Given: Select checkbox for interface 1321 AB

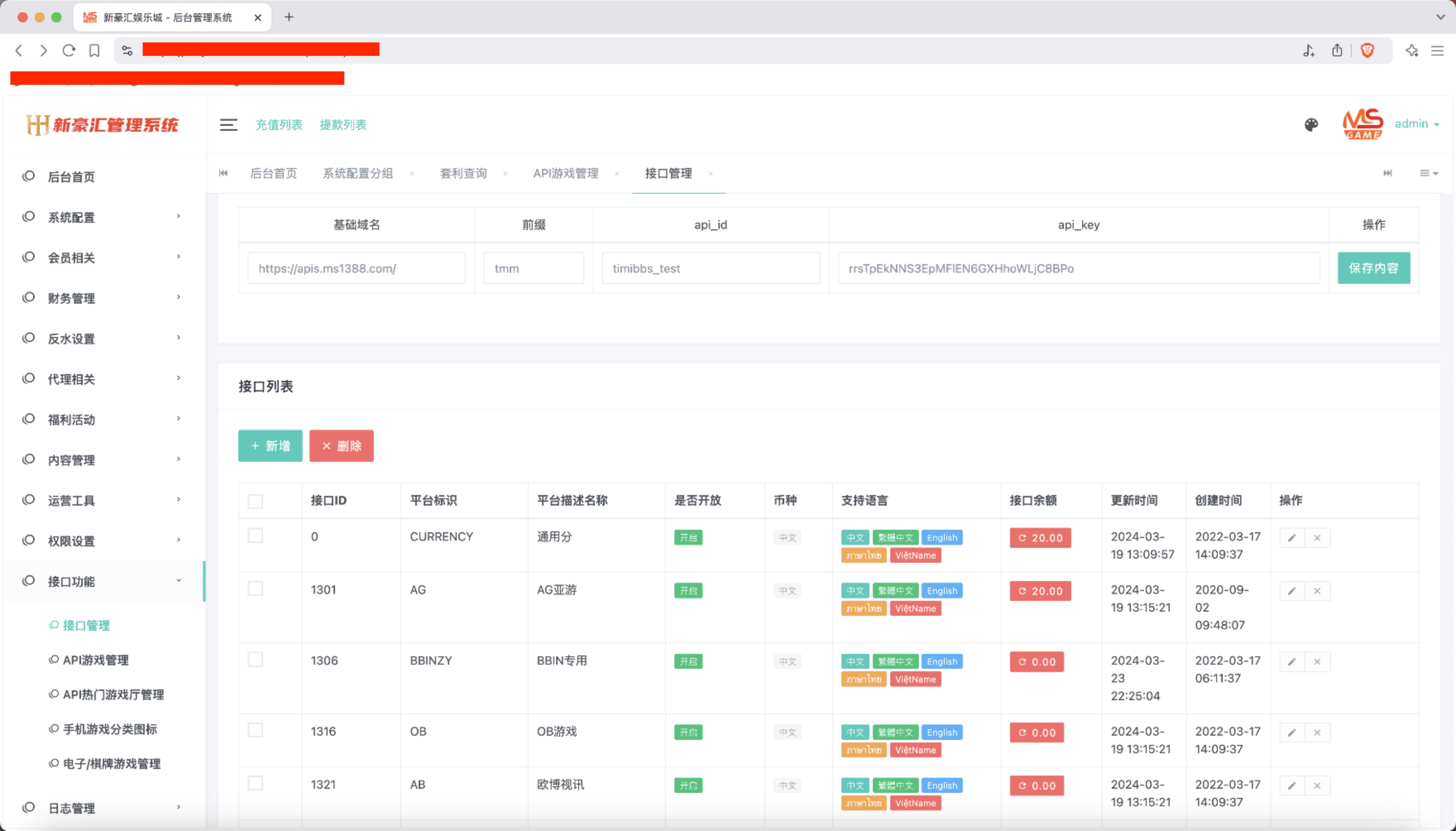Looking at the screenshot, I should click(255, 783).
